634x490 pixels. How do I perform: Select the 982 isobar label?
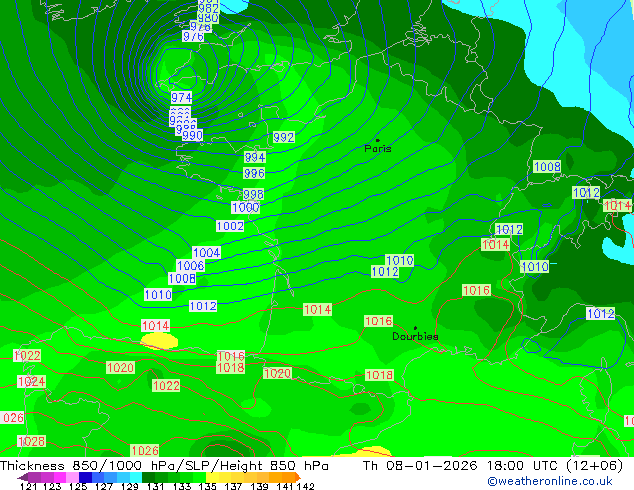click(209, 8)
